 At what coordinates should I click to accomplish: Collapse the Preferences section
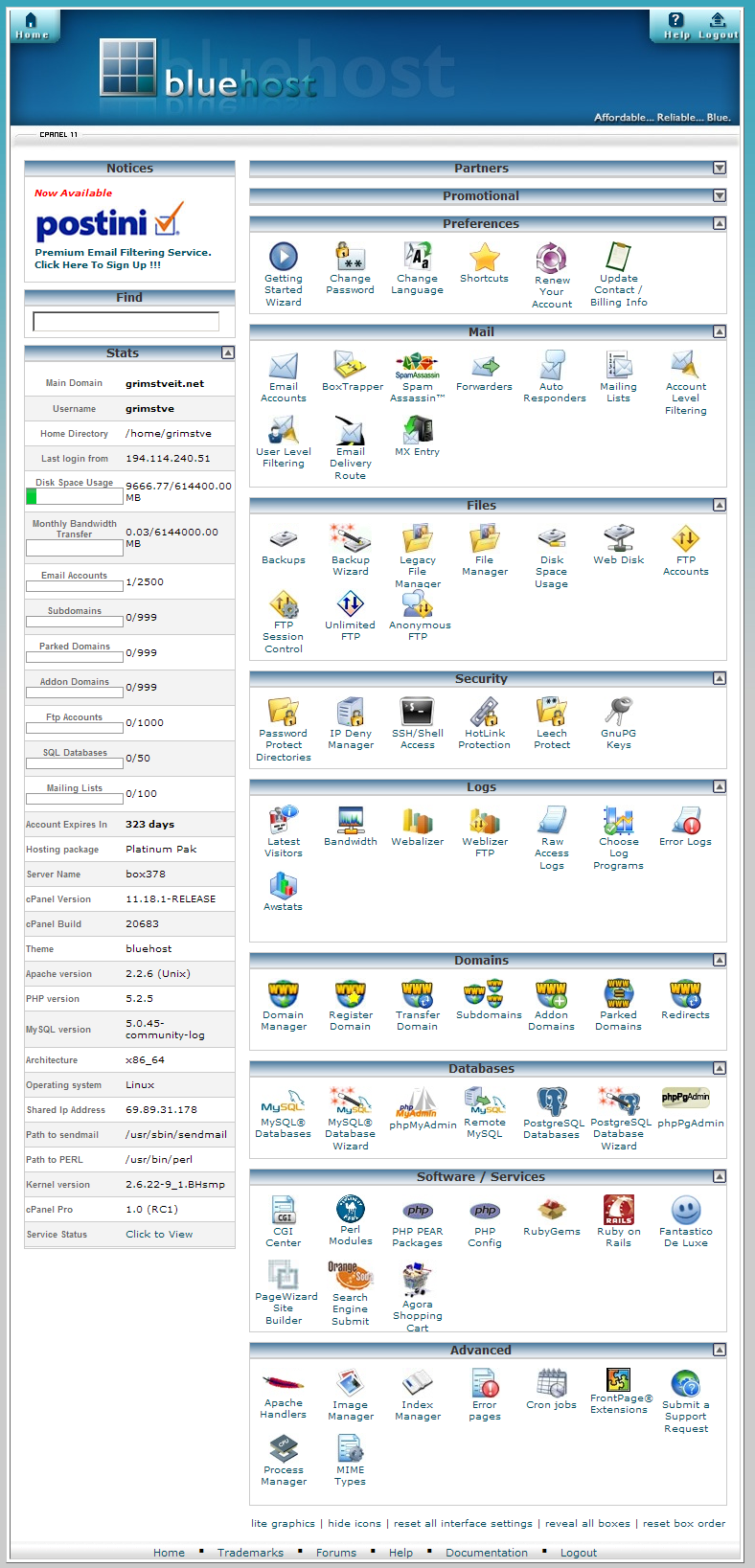[x=720, y=223]
